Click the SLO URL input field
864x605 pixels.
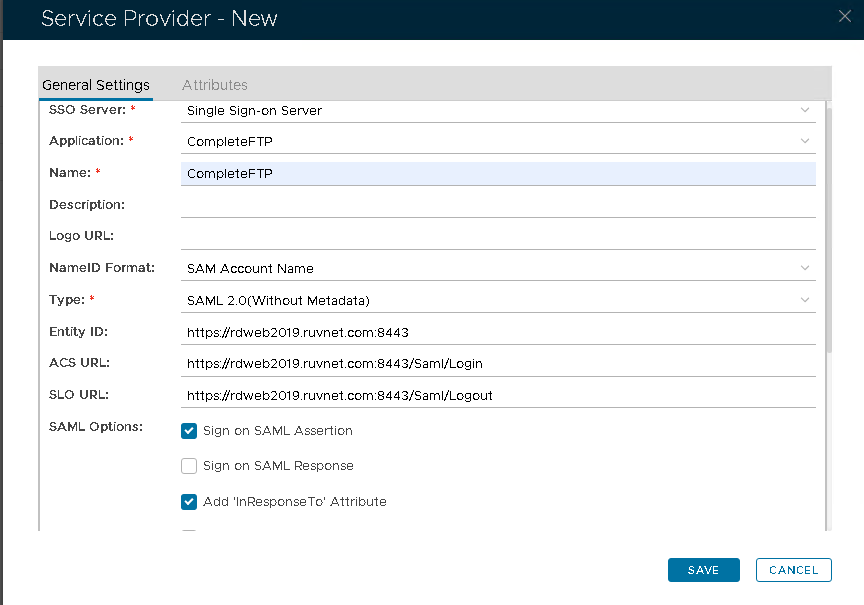click(498, 395)
